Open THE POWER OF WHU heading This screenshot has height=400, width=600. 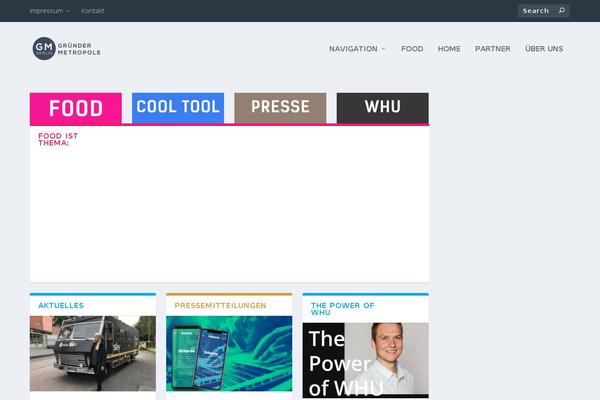(x=342, y=309)
